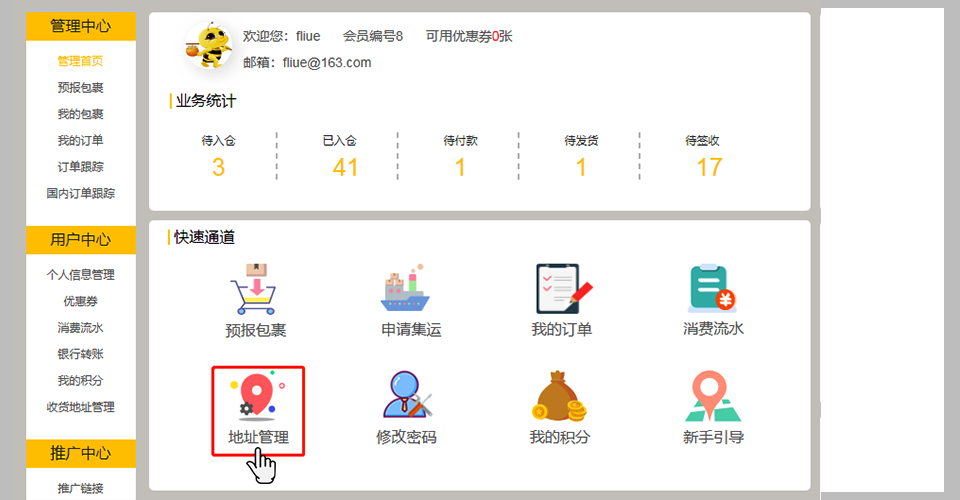
Task: Click the 管理中心 section header
Action: [x=81, y=26]
